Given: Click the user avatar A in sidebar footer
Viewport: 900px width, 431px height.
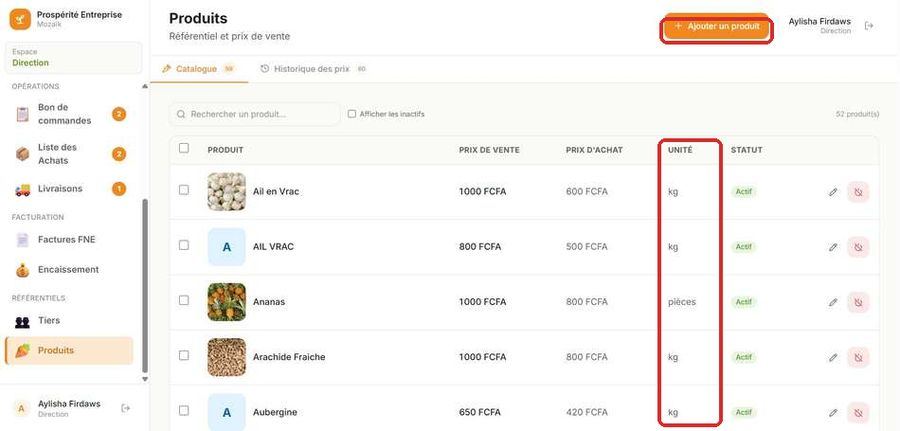Looking at the screenshot, I should (22, 409).
